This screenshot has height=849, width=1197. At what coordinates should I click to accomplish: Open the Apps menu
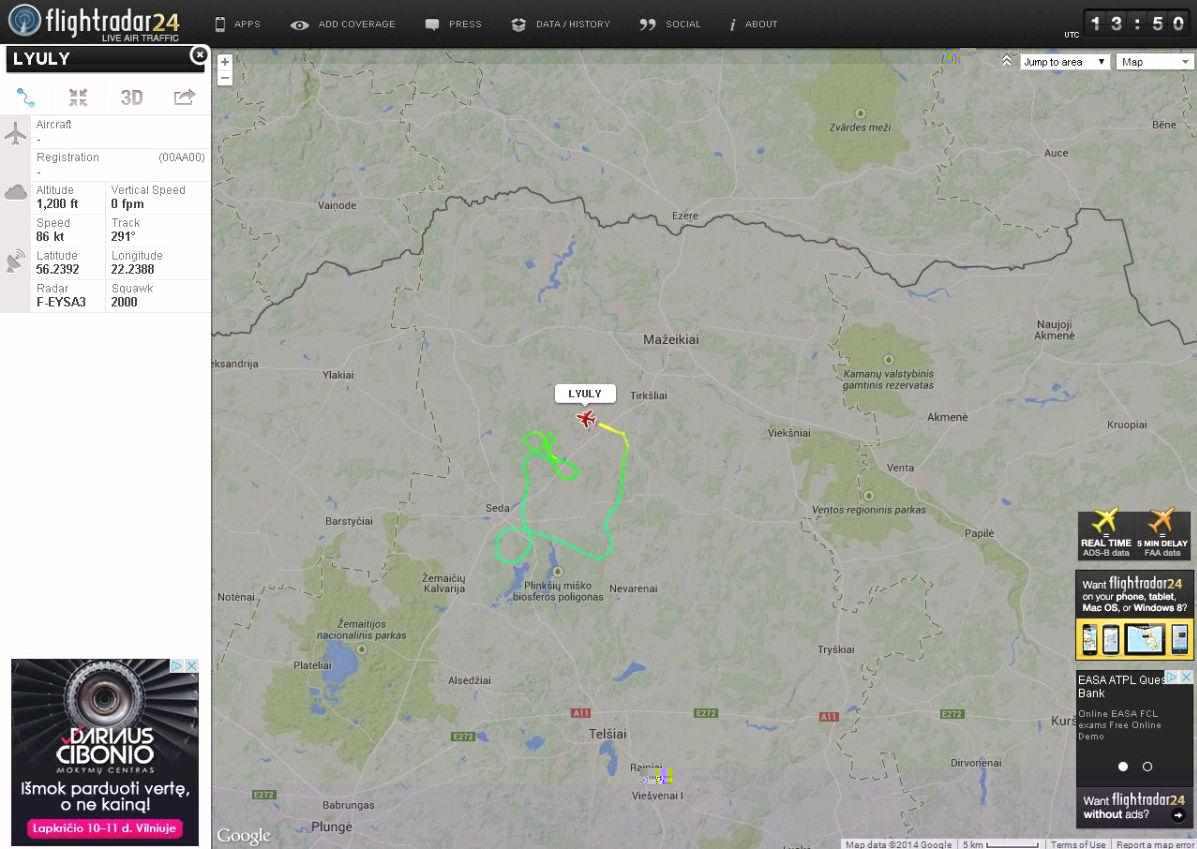[x=237, y=24]
